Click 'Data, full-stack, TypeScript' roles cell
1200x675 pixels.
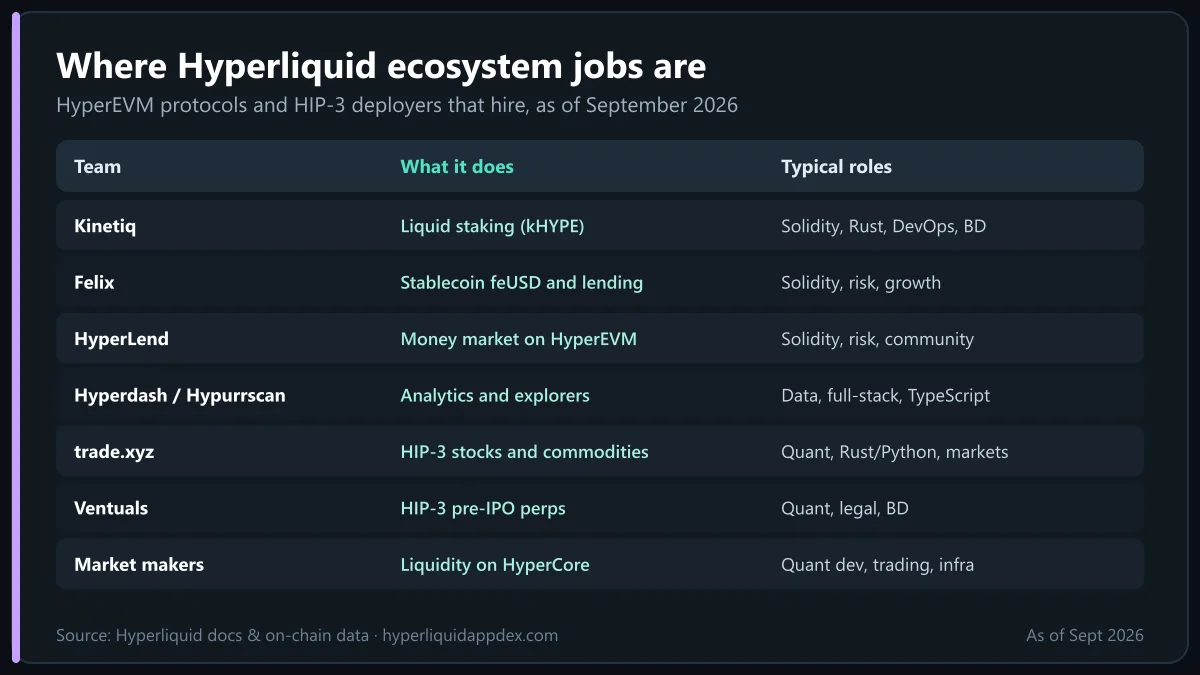point(885,396)
